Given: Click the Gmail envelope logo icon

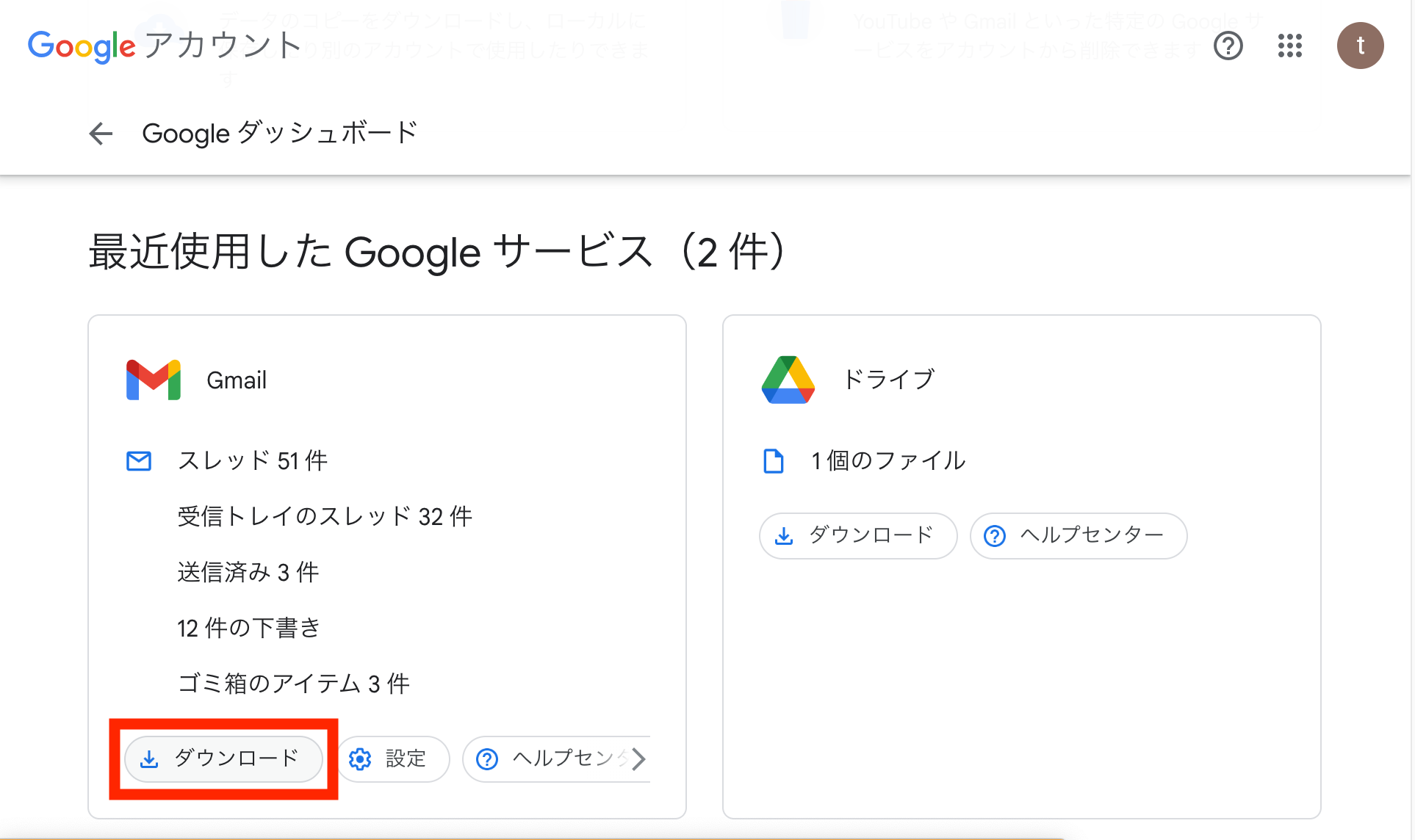Looking at the screenshot, I should click(x=154, y=380).
